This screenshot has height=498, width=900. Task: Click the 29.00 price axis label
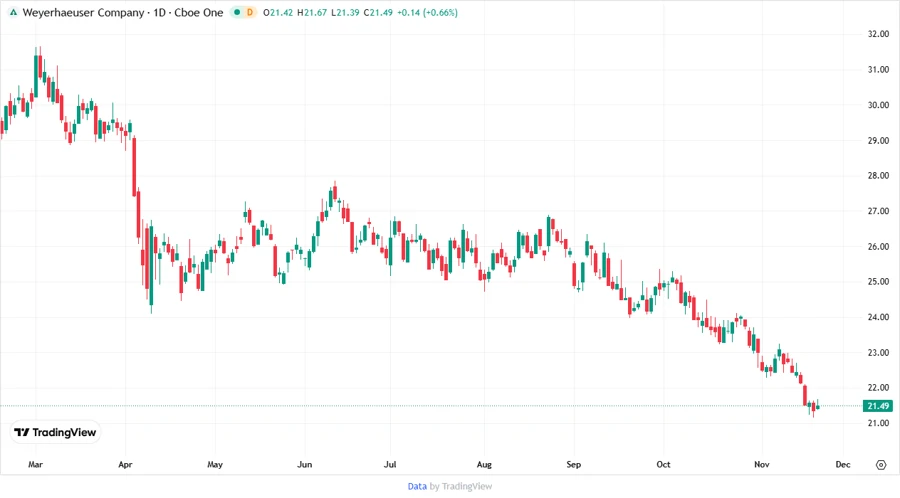click(x=878, y=140)
